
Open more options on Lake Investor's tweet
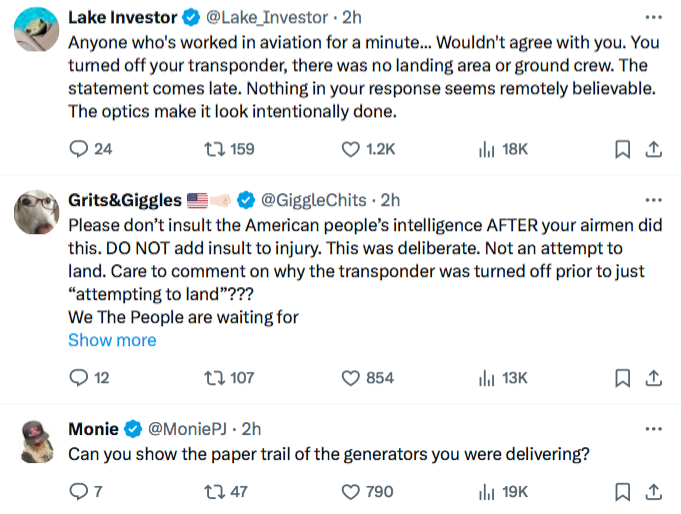coord(654,17)
